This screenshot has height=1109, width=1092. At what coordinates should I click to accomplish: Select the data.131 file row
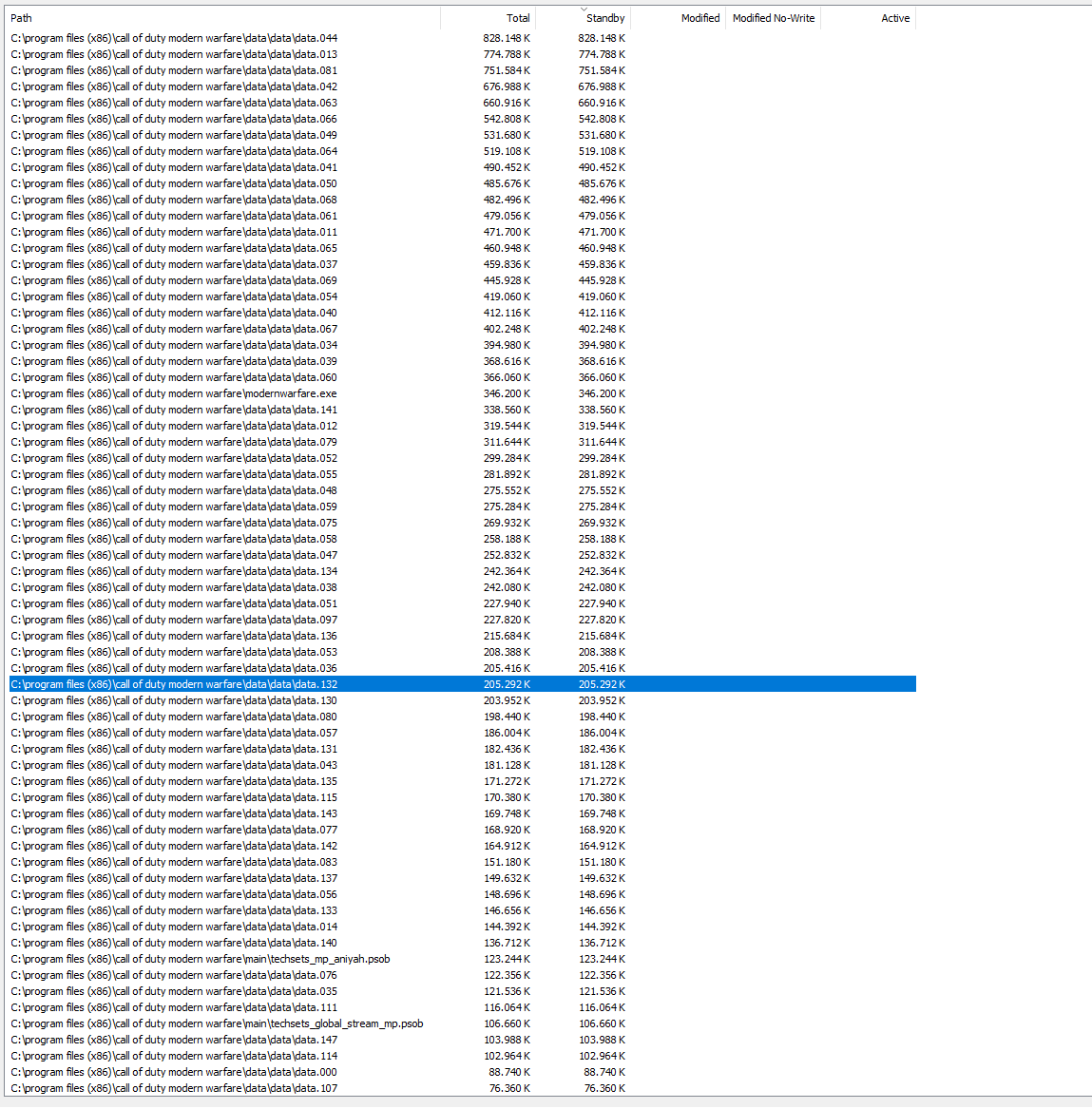click(x=463, y=749)
